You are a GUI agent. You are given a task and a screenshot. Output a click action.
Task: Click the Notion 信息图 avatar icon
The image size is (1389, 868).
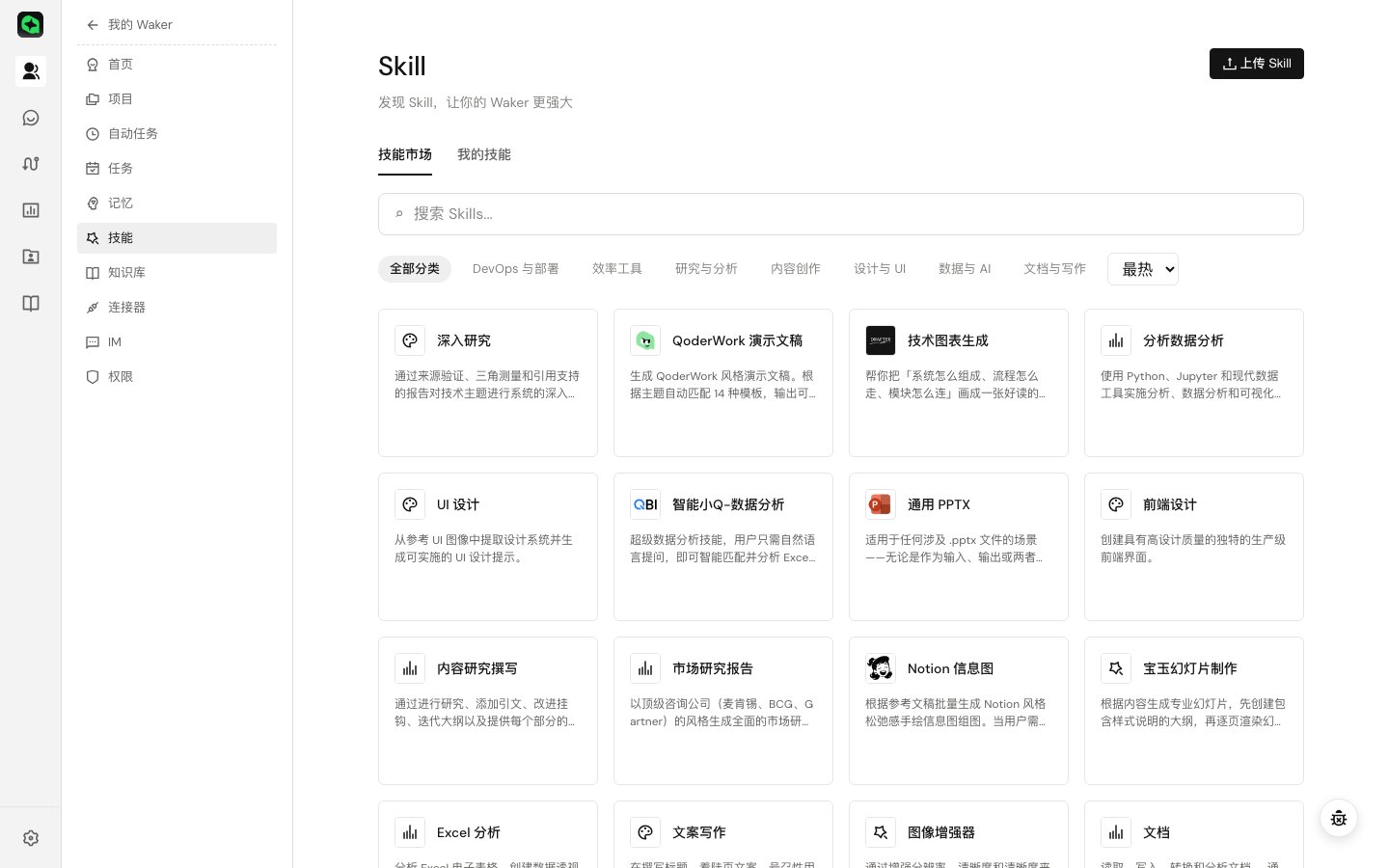point(881,668)
